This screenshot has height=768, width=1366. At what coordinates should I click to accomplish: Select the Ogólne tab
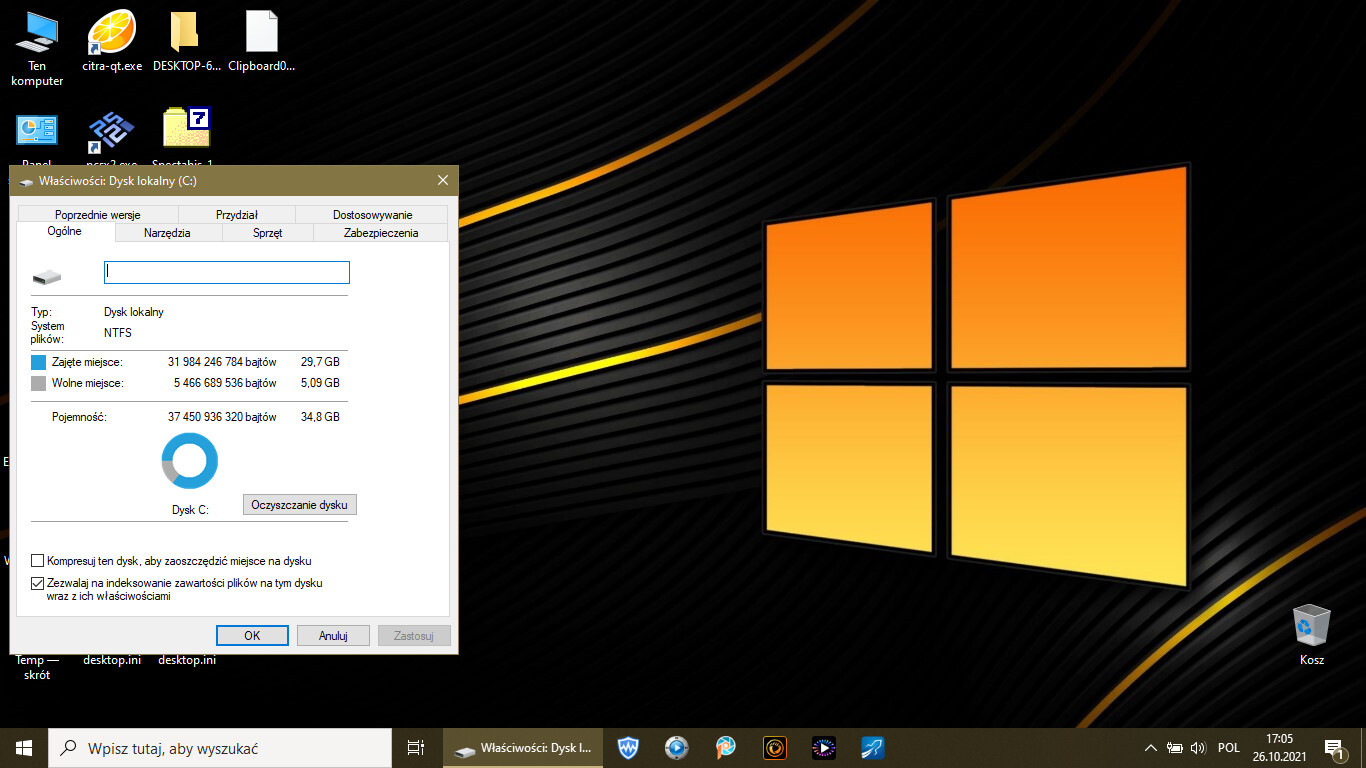(65, 231)
